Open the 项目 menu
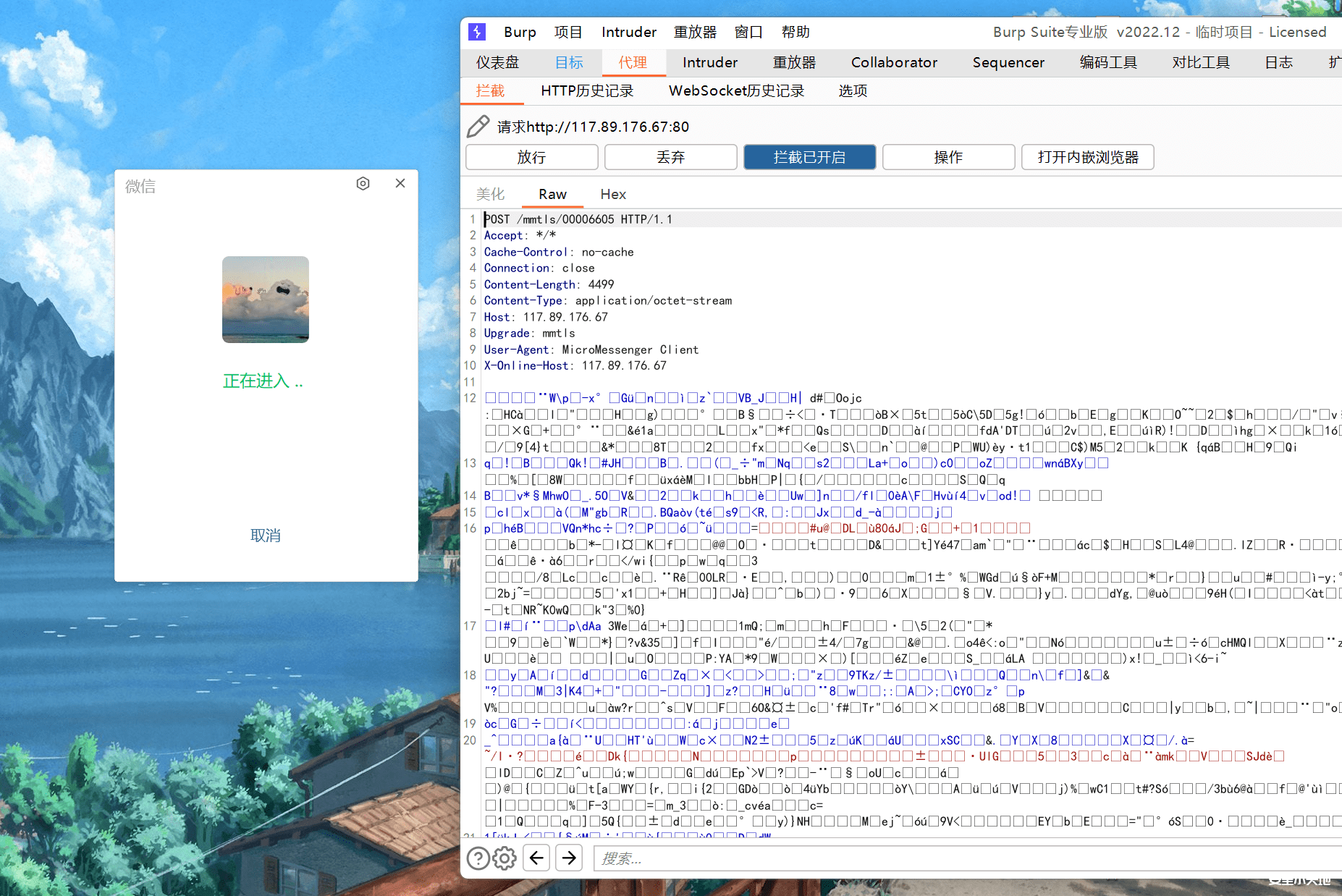 (568, 32)
